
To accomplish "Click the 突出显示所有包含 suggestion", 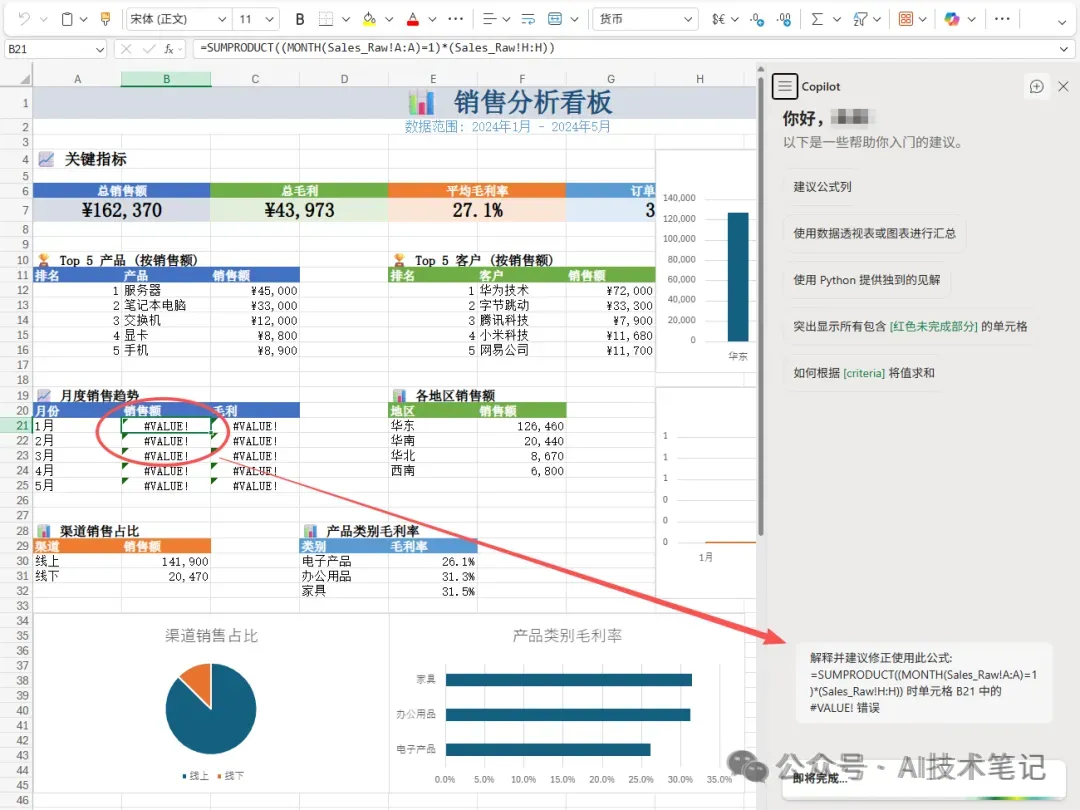I will pyautogui.click(x=910, y=326).
